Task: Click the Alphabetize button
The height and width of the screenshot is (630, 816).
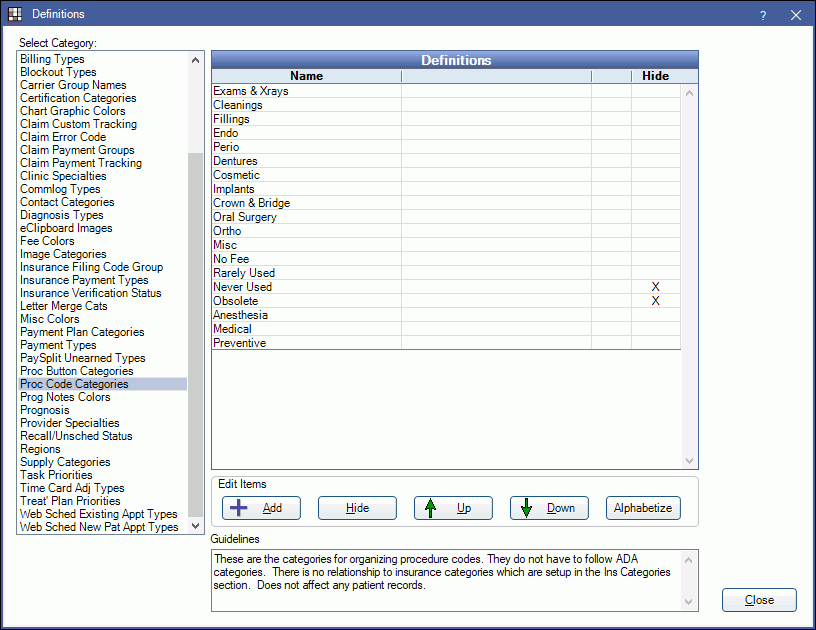Action: click(x=643, y=508)
